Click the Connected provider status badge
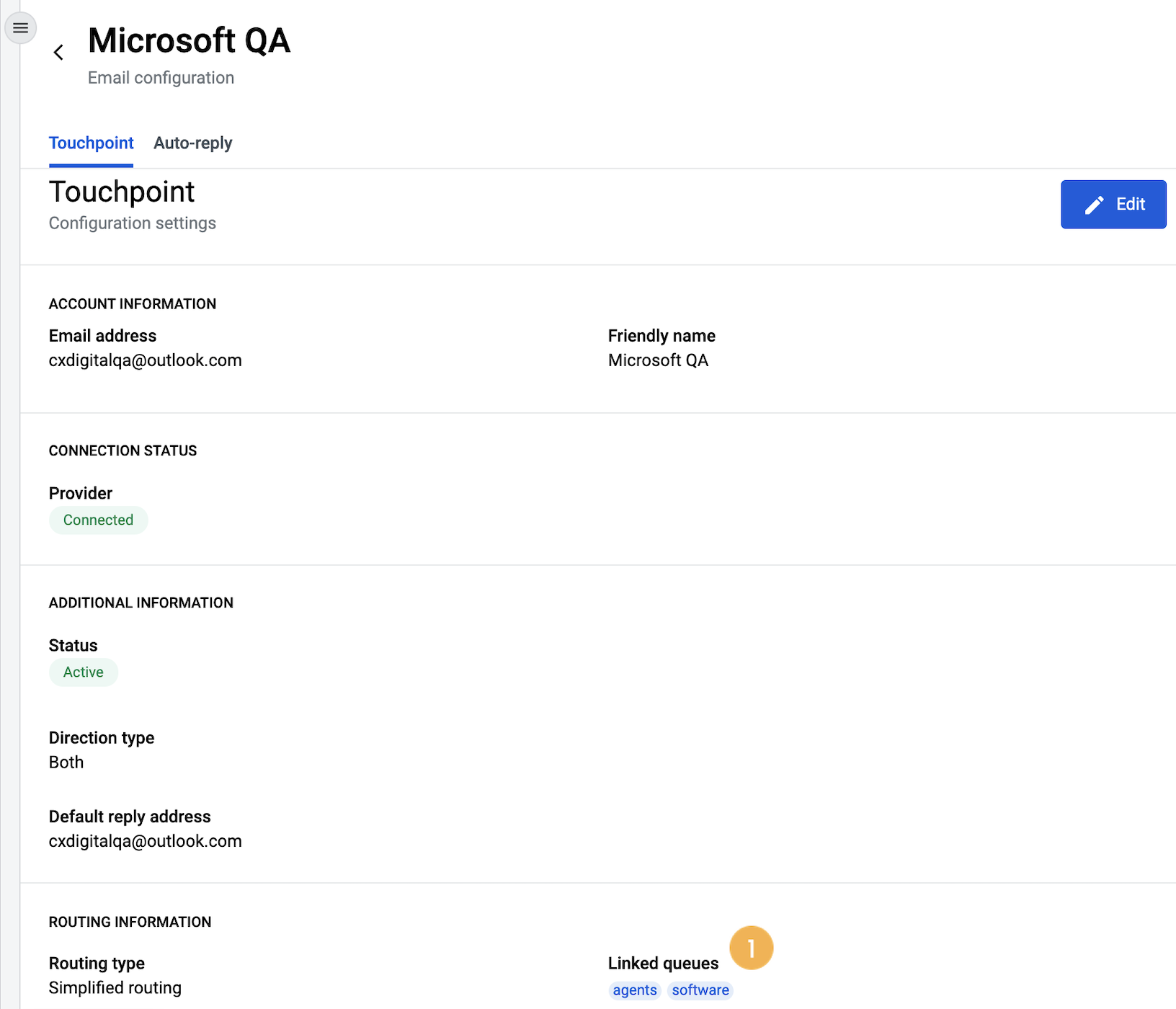The image size is (1176, 1009). click(99, 520)
